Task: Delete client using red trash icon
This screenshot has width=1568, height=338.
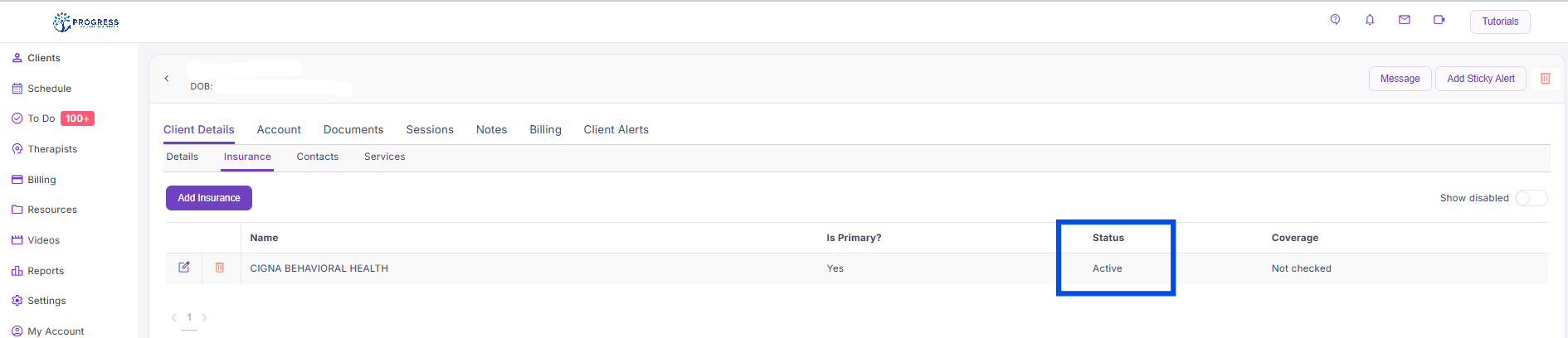Action: point(1545,79)
